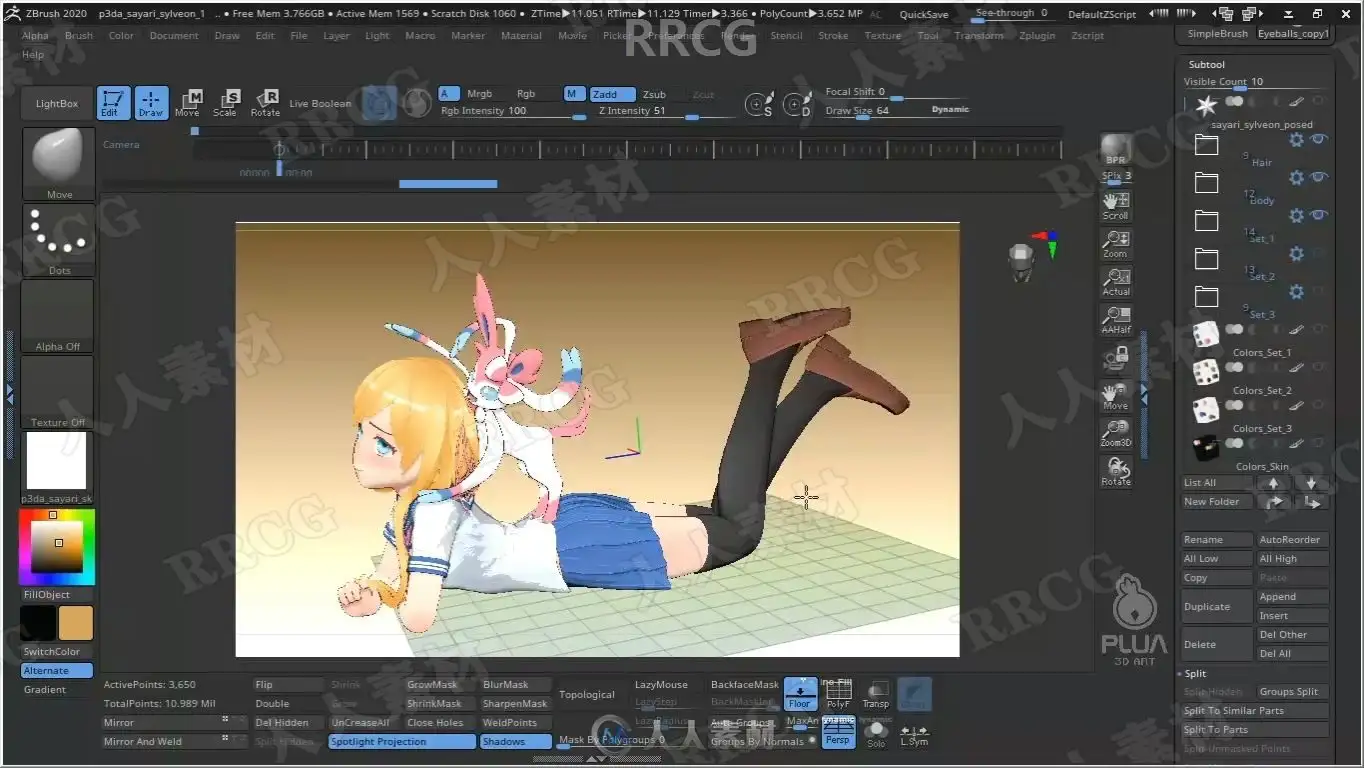Toggle the Transp transparency icon
1364x768 pixels.
click(876, 694)
